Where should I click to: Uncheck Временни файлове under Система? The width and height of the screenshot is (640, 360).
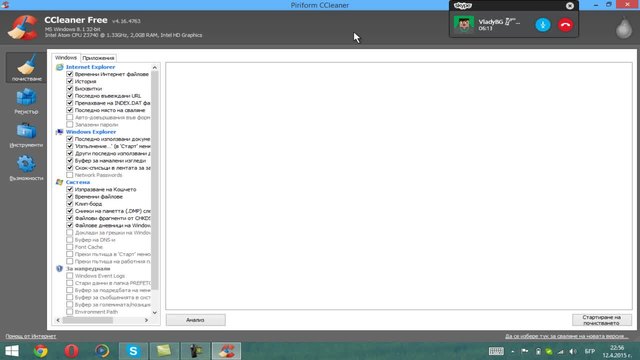pos(70,197)
